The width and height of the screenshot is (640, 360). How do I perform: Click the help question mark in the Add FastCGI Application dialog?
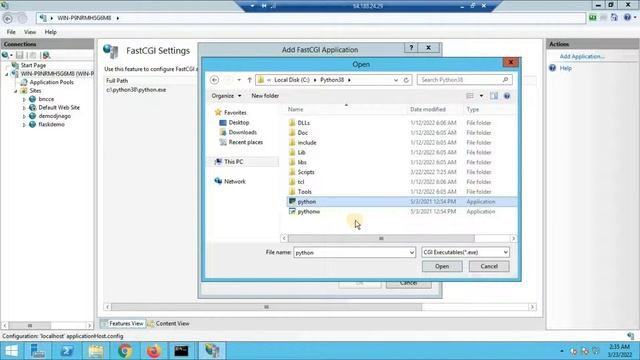pos(411,48)
